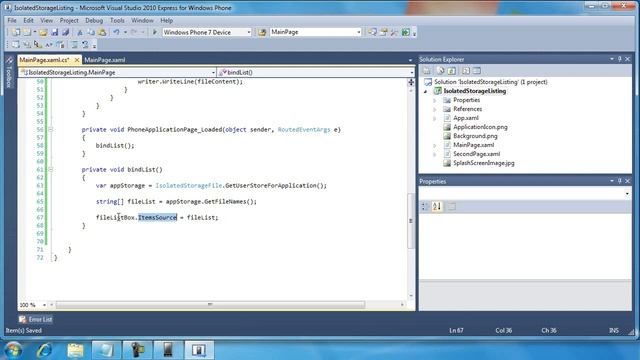The image size is (640, 360).
Task: Select Background.png in Solution Explorer
Action: tap(475, 136)
